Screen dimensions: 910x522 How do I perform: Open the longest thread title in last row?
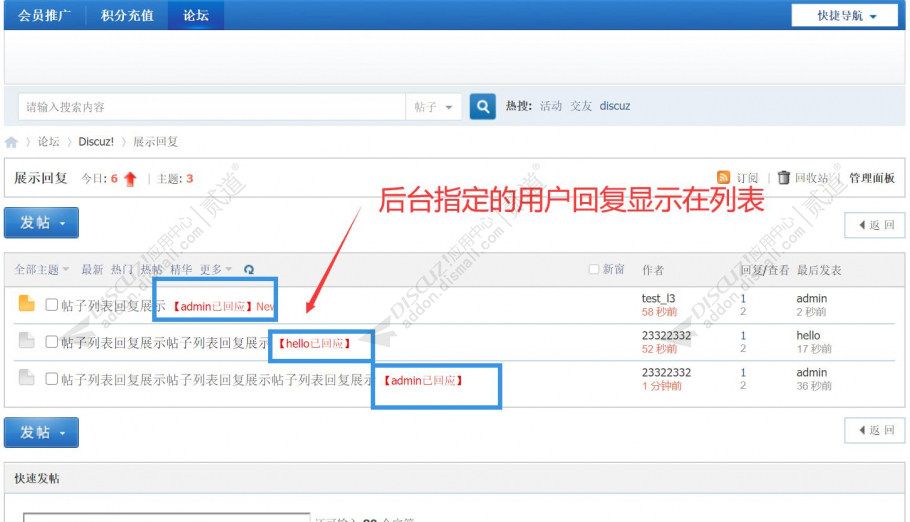click(217, 380)
